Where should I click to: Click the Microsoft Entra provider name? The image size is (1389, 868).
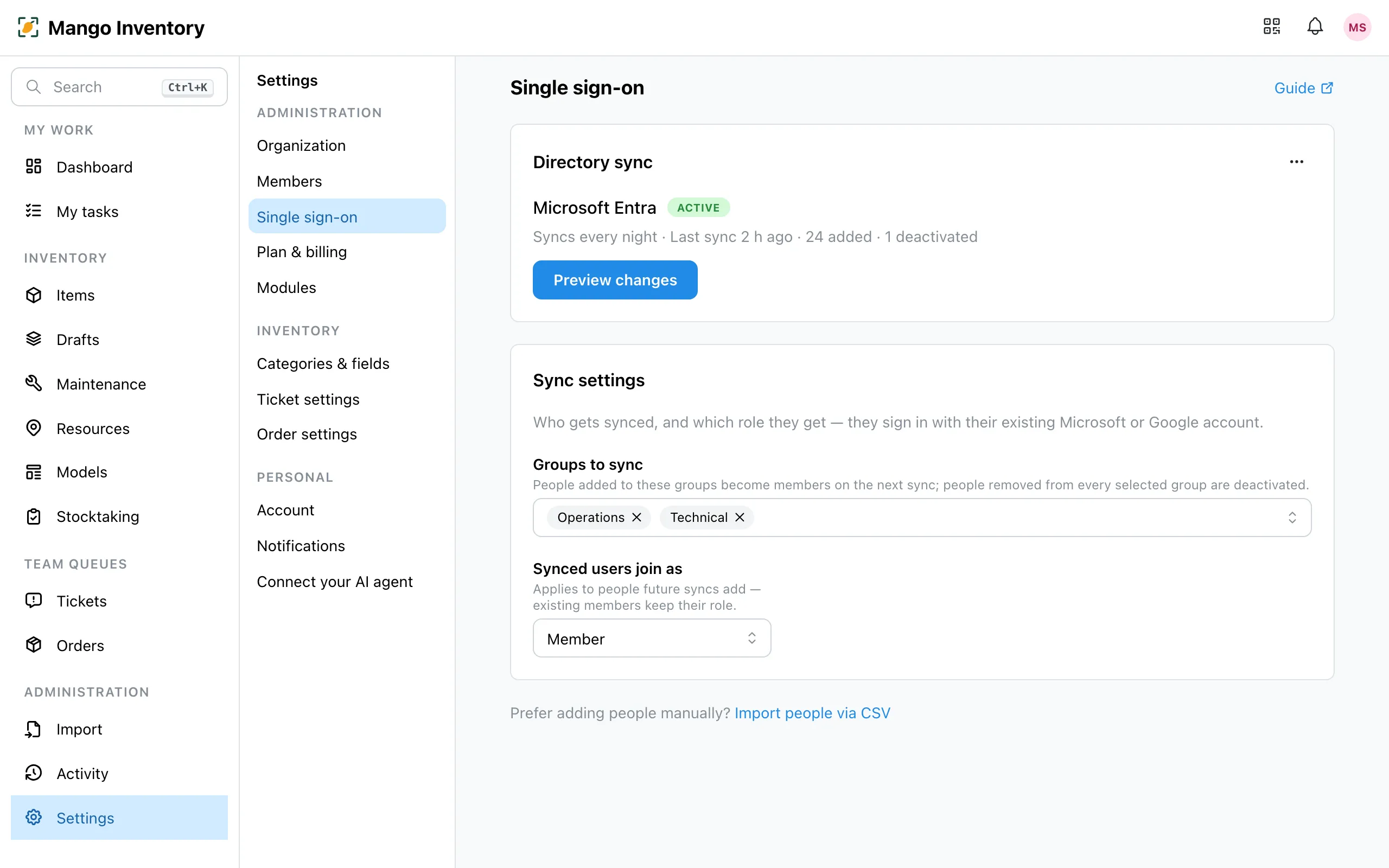point(594,208)
